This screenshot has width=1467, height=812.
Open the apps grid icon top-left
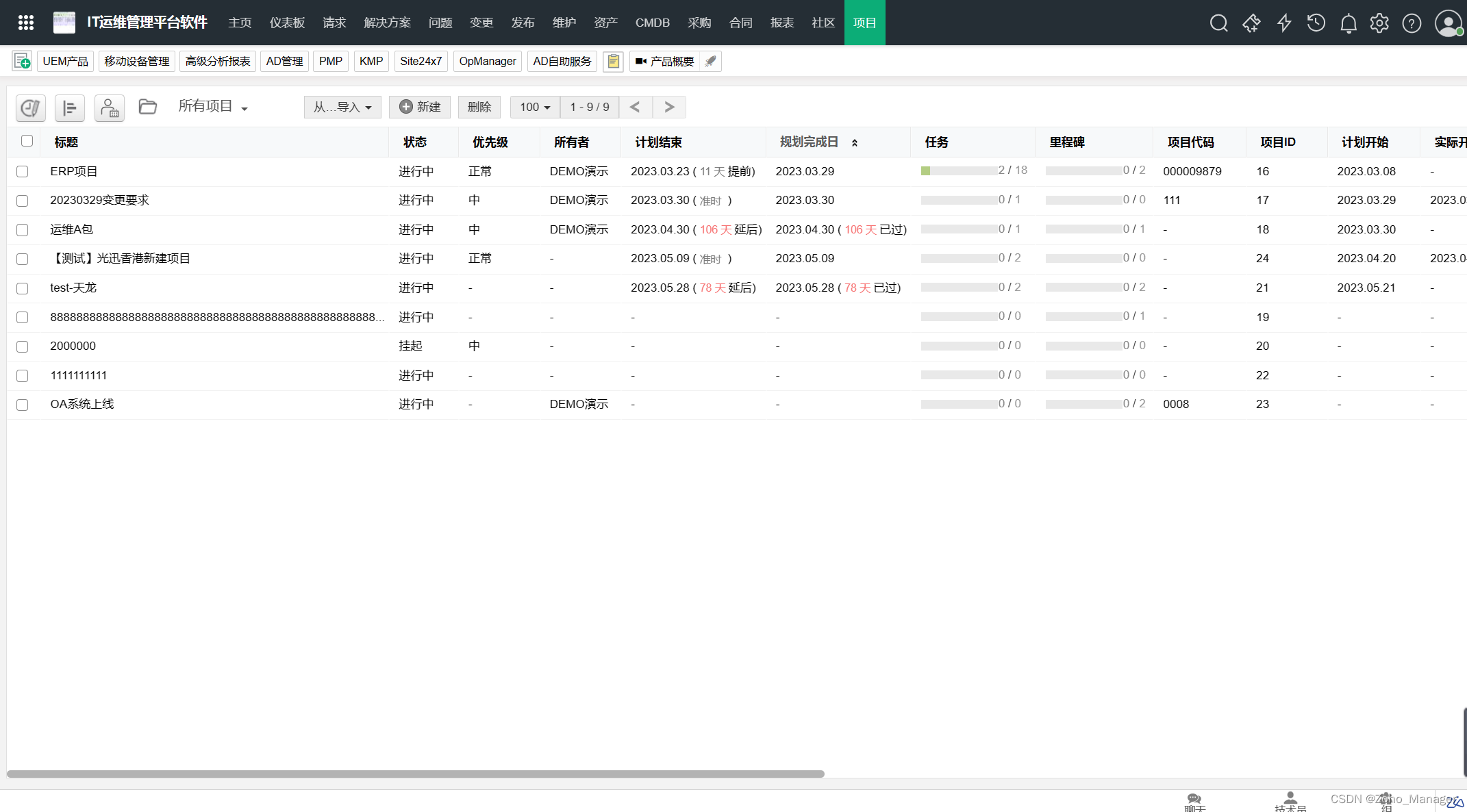pyautogui.click(x=25, y=23)
